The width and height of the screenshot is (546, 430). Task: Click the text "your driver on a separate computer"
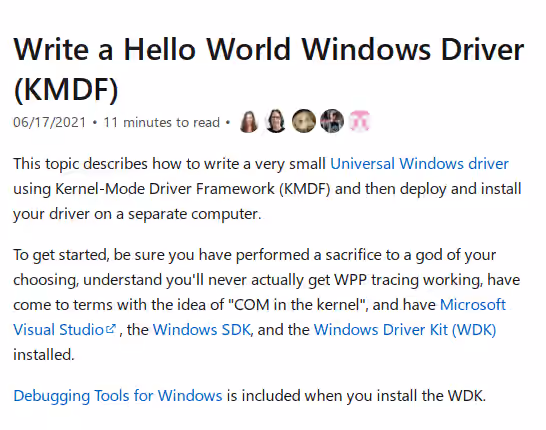[x=137, y=214]
